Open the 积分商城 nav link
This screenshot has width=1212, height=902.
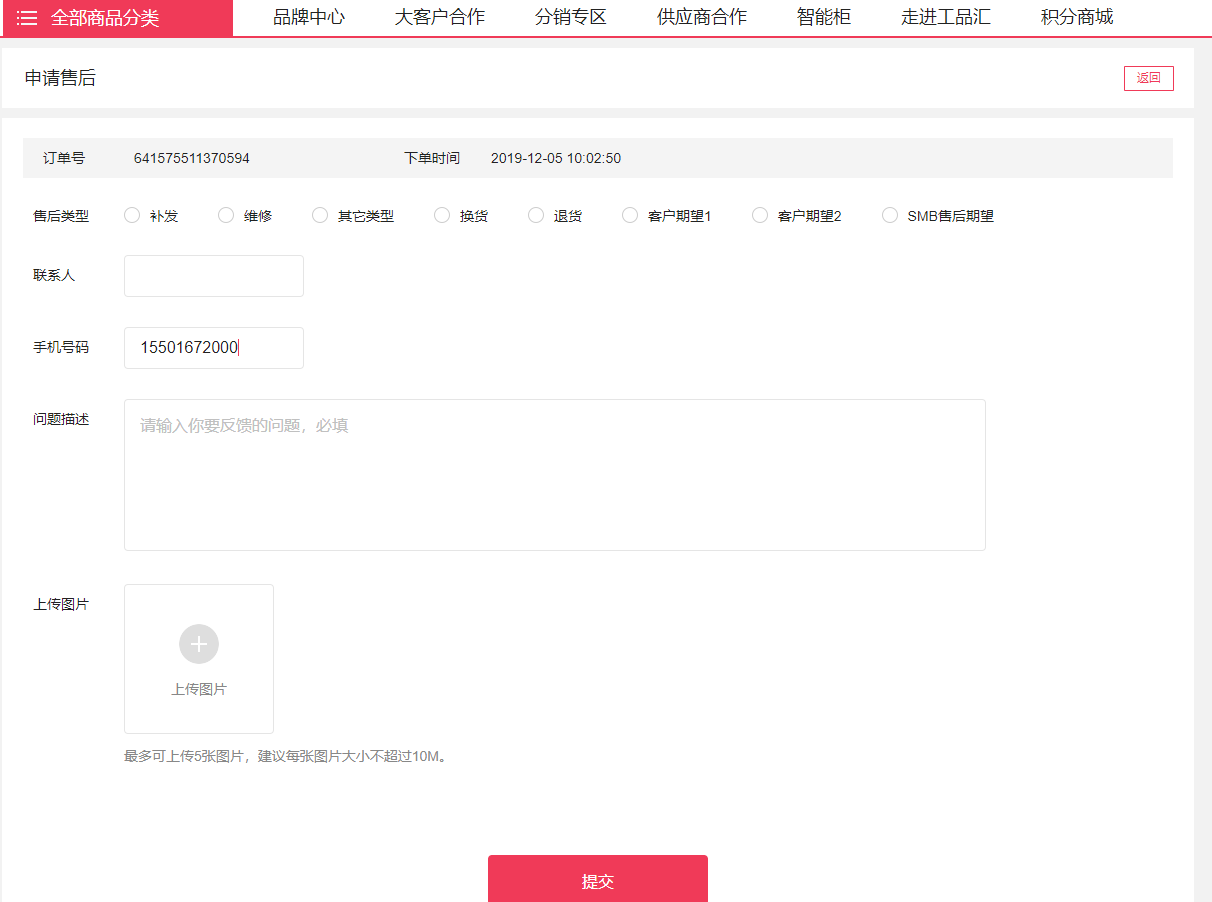pyautogui.click(x=1077, y=17)
